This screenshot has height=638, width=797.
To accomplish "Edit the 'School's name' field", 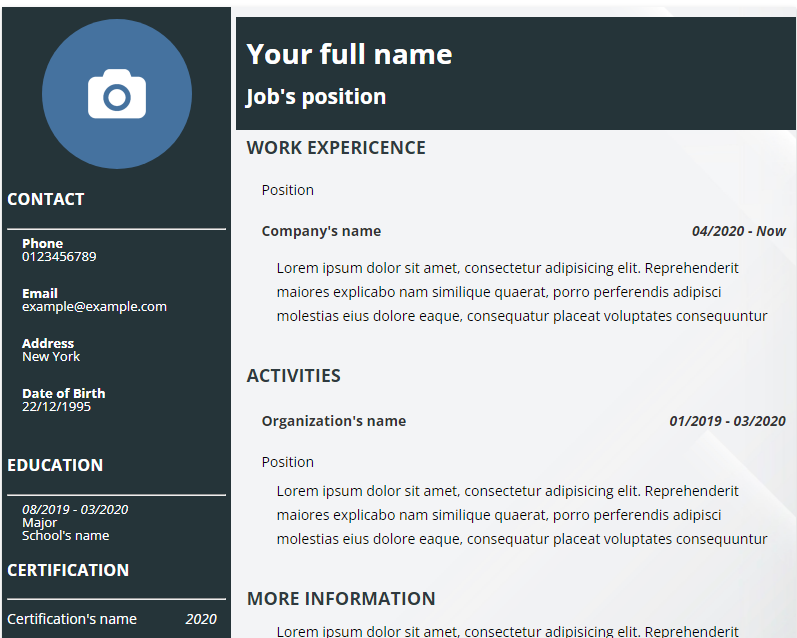I will [66, 535].
